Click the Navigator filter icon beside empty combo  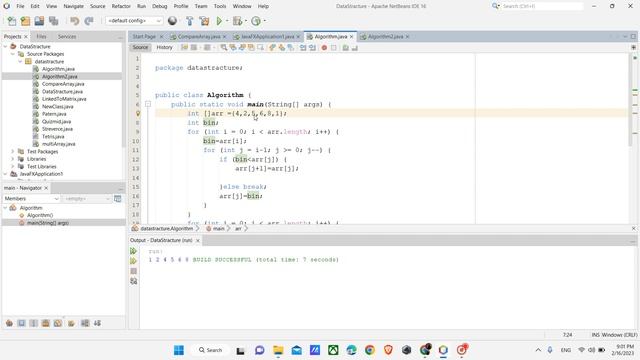tap(118, 199)
